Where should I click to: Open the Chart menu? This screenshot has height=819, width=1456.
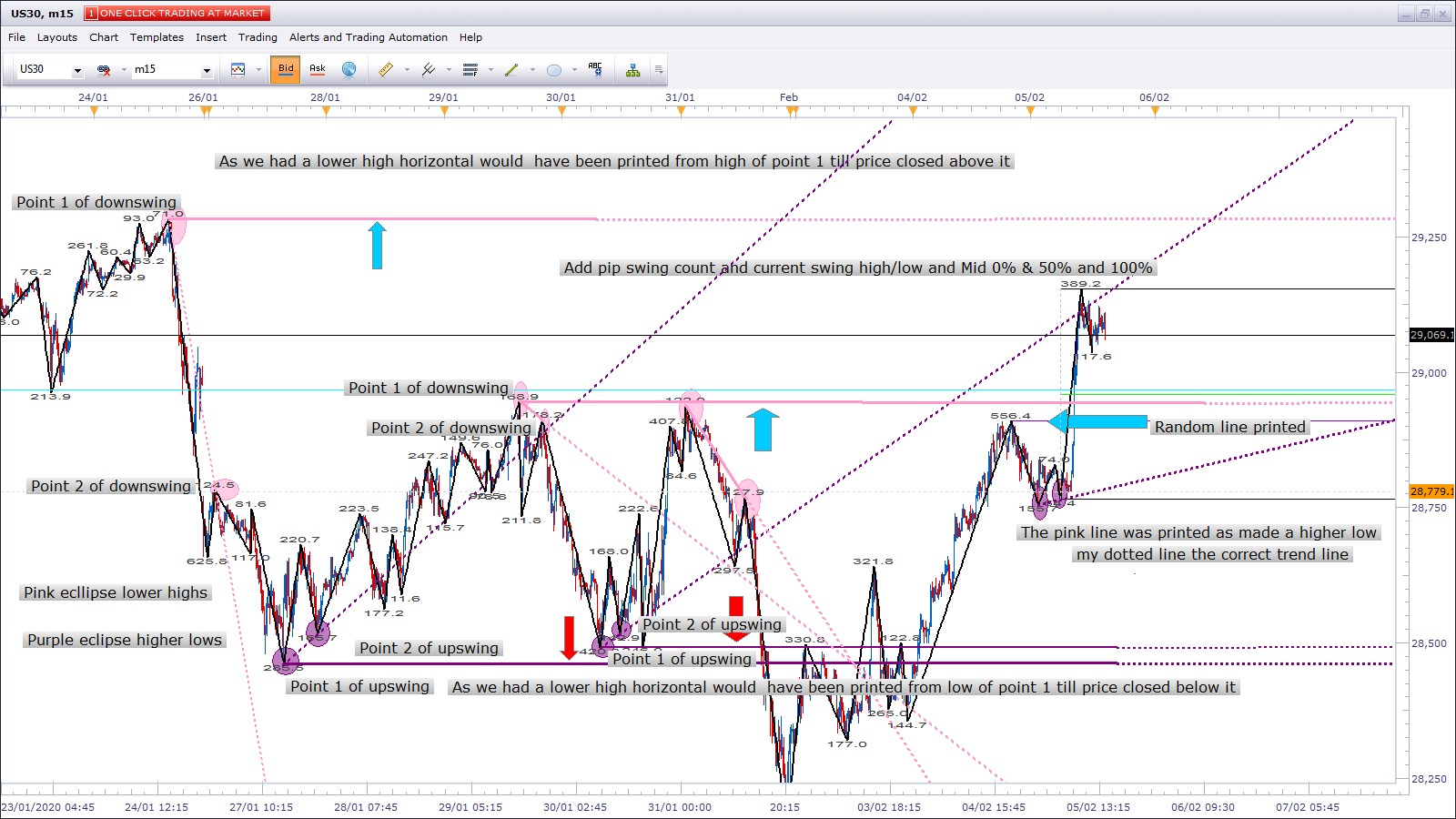[x=104, y=37]
